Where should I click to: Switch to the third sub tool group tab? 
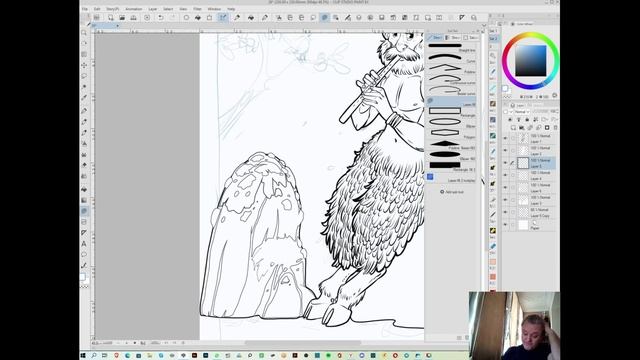470,38
